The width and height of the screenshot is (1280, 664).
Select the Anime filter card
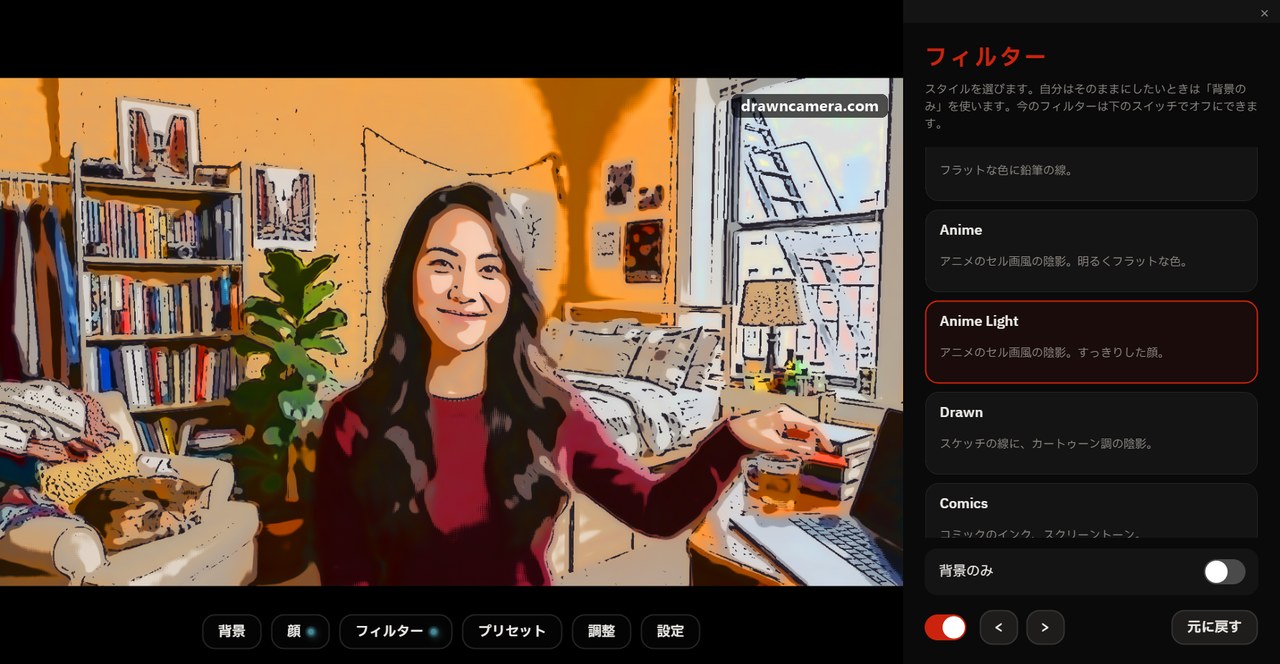(1091, 250)
